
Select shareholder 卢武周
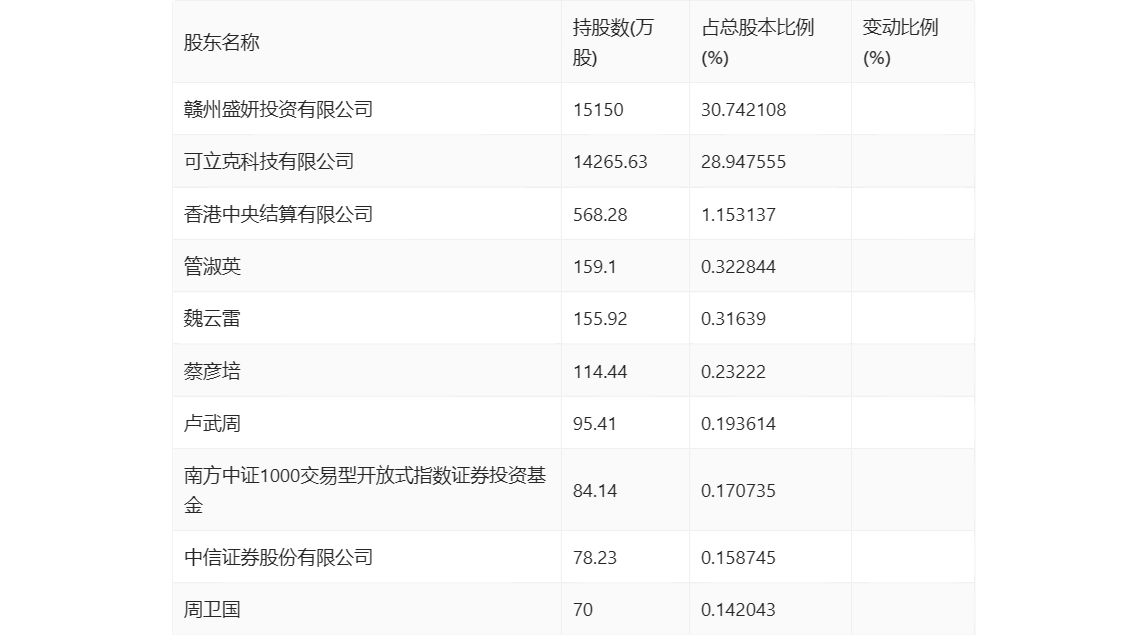(x=212, y=423)
